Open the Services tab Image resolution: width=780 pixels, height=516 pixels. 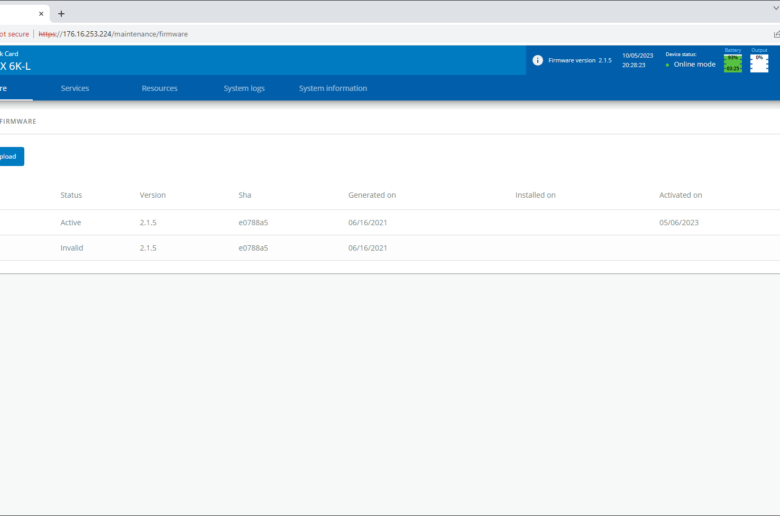(75, 88)
